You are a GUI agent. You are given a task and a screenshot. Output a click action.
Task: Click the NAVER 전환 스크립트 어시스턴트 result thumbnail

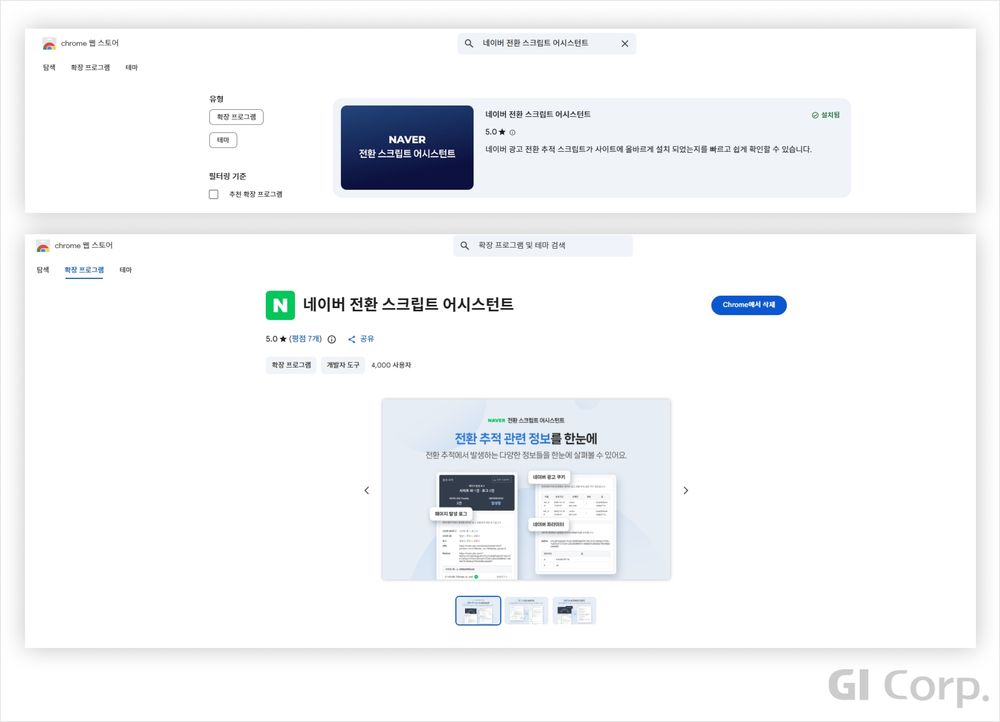[x=407, y=147]
